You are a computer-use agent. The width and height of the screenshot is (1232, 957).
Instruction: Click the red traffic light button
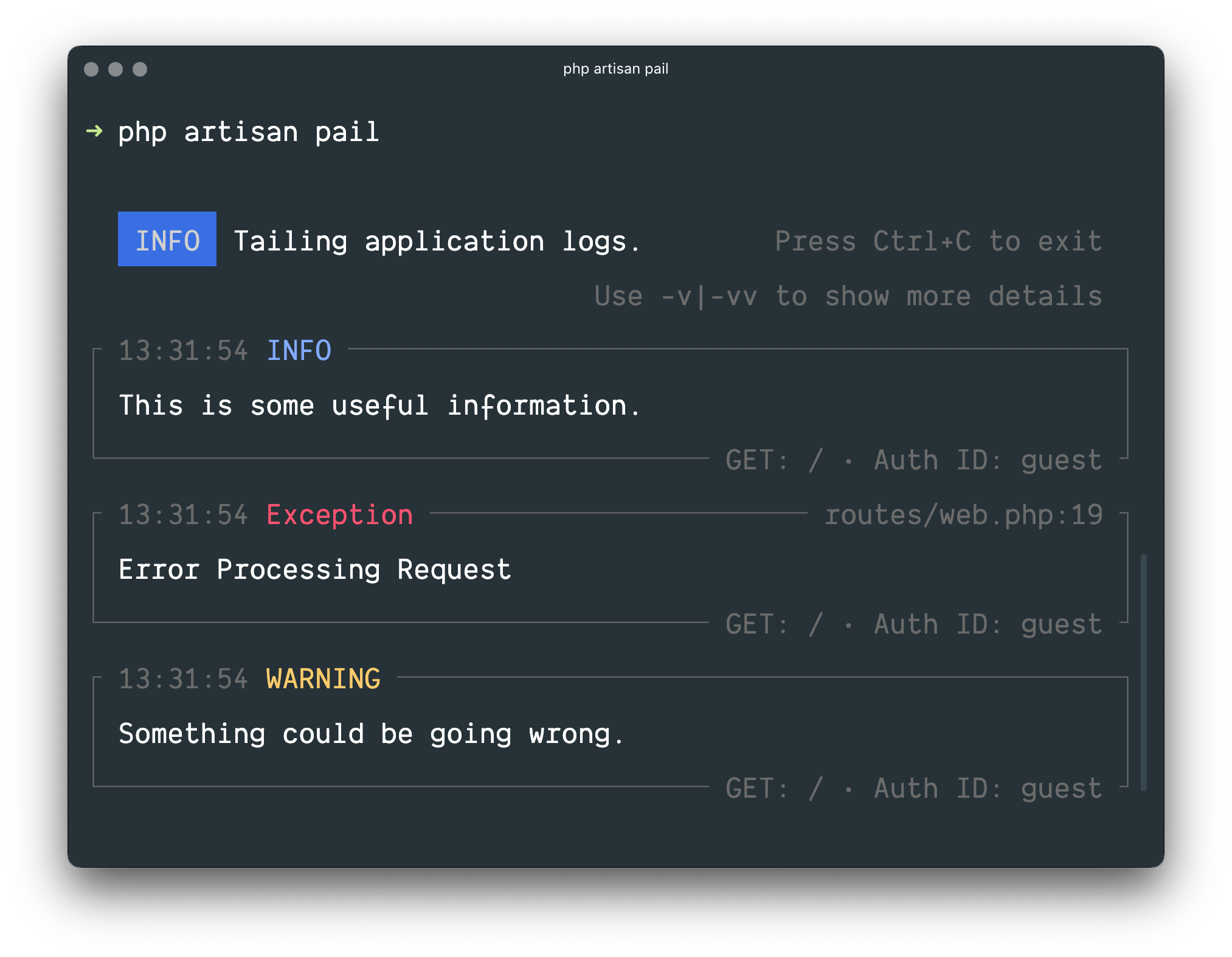click(x=91, y=69)
